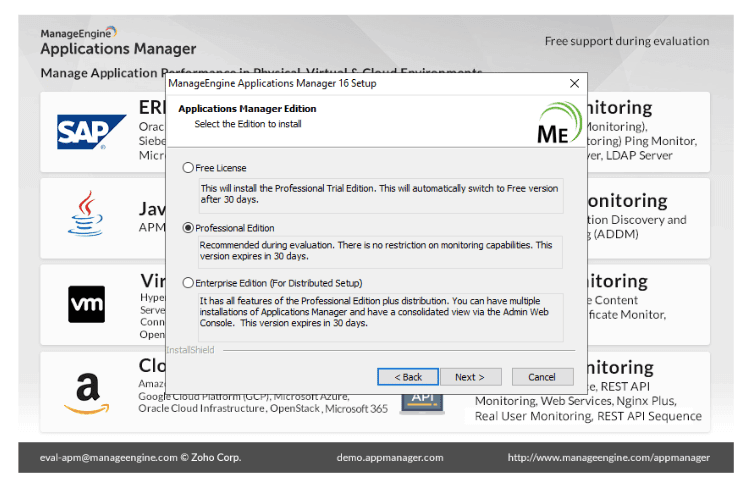Cancel the setup wizard
The width and height of the screenshot is (750, 488).
pyautogui.click(x=542, y=377)
